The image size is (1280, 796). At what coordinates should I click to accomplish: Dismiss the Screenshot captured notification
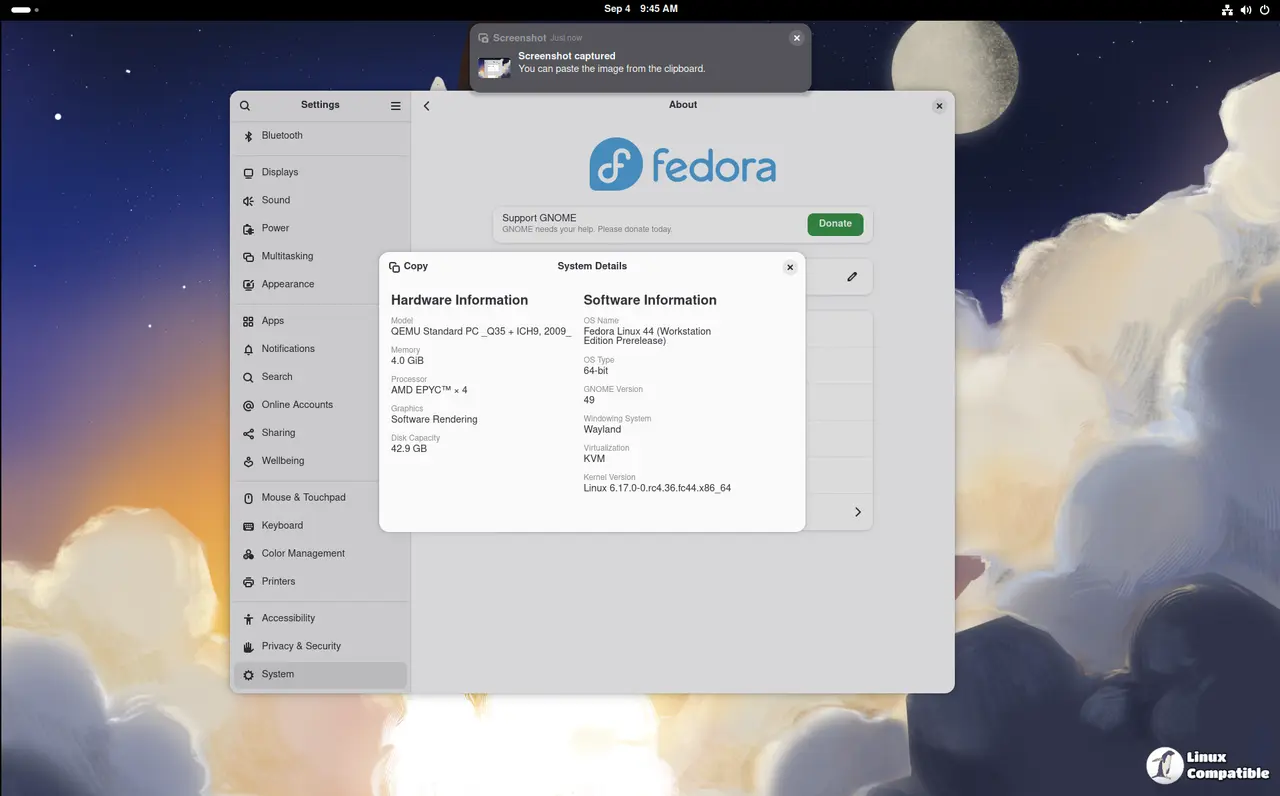[x=796, y=38]
